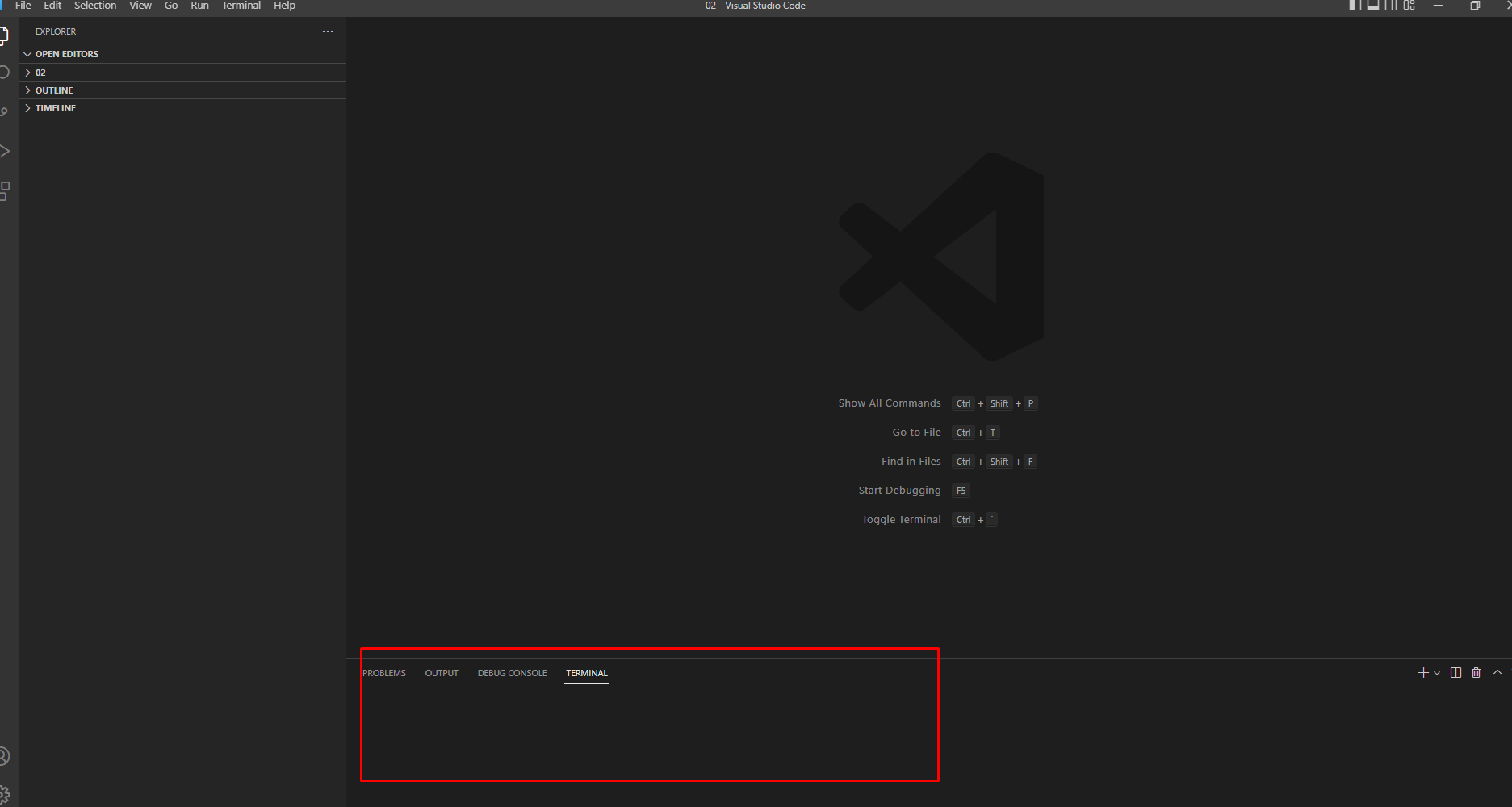
Task: Toggle the primary sidebar visibility
Action: [x=1354, y=6]
